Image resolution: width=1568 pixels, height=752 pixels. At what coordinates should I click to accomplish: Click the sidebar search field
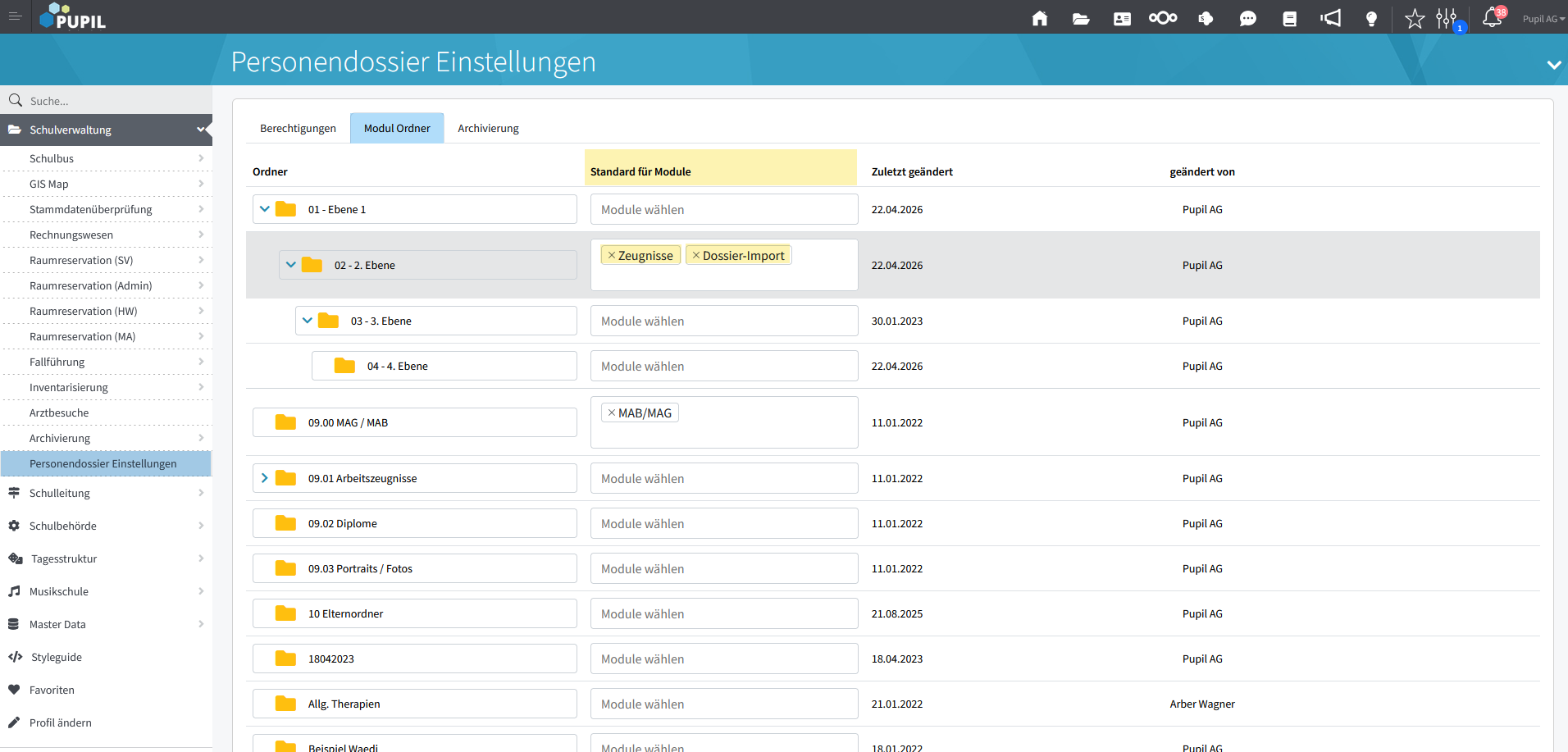coord(115,101)
